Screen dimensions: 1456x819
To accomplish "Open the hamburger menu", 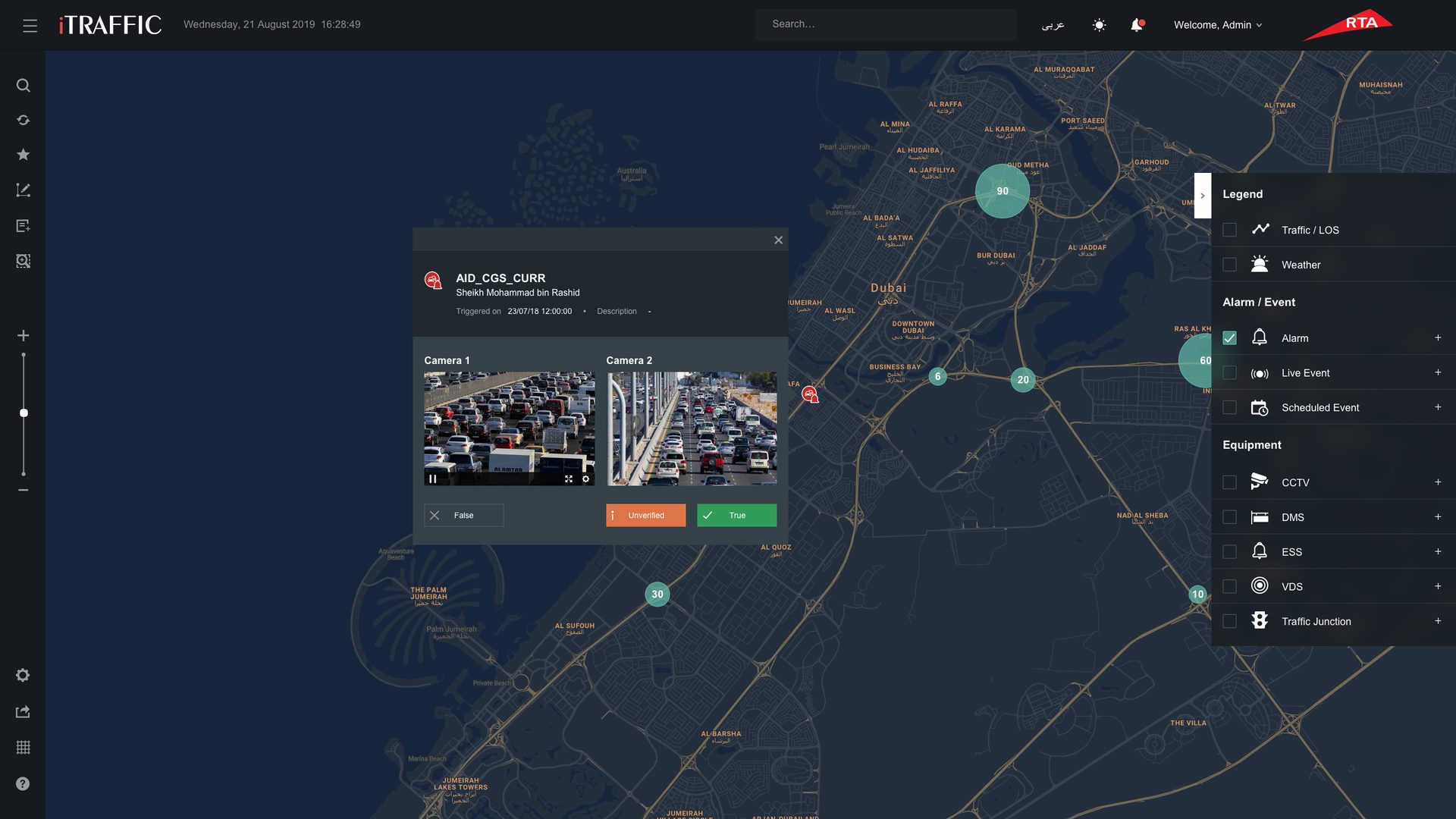I will point(30,25).
